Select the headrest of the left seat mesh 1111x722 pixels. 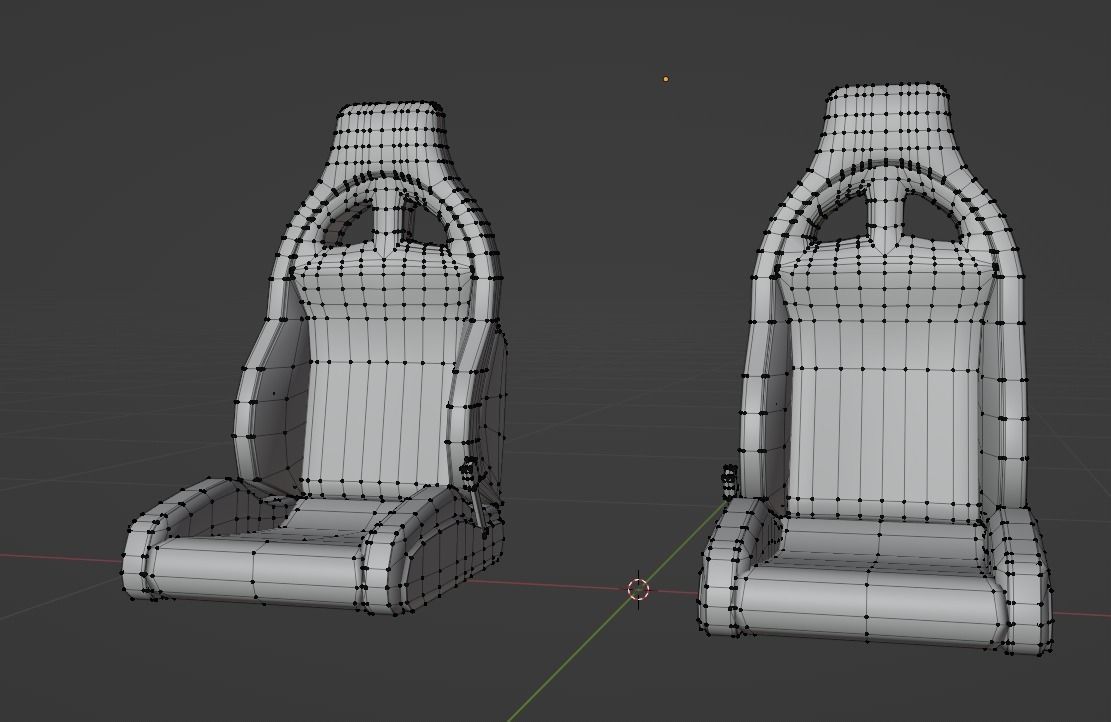click(391, 138)
